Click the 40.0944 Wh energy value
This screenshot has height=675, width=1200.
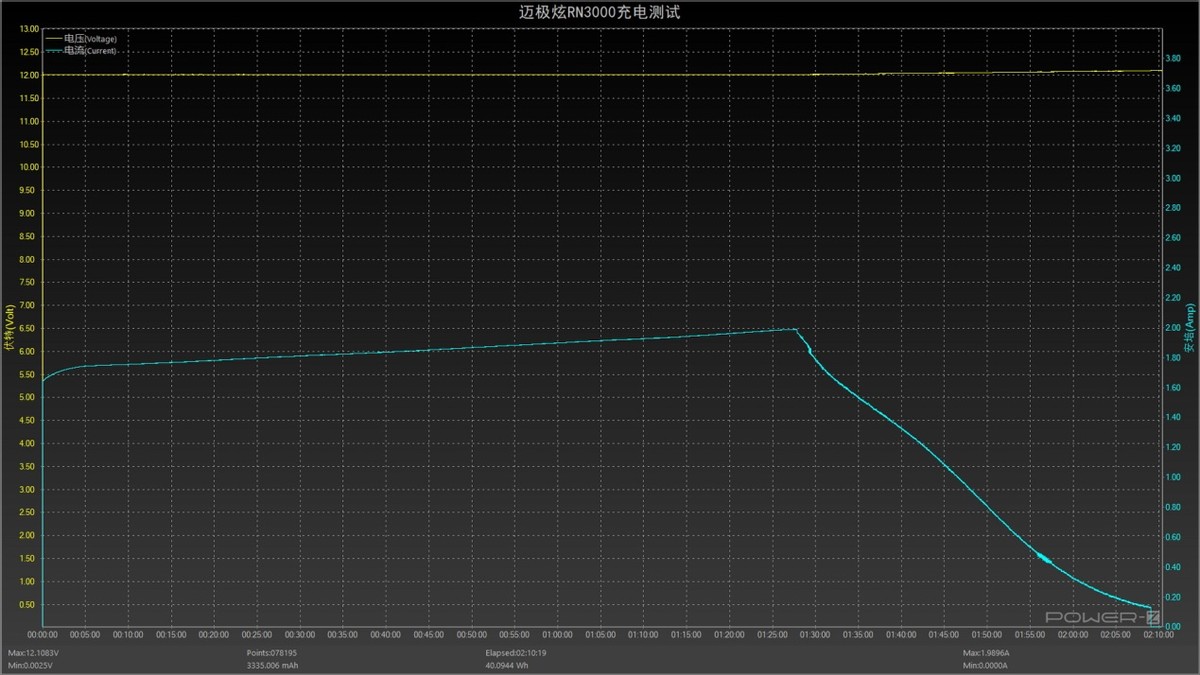[x=507, y=664]
